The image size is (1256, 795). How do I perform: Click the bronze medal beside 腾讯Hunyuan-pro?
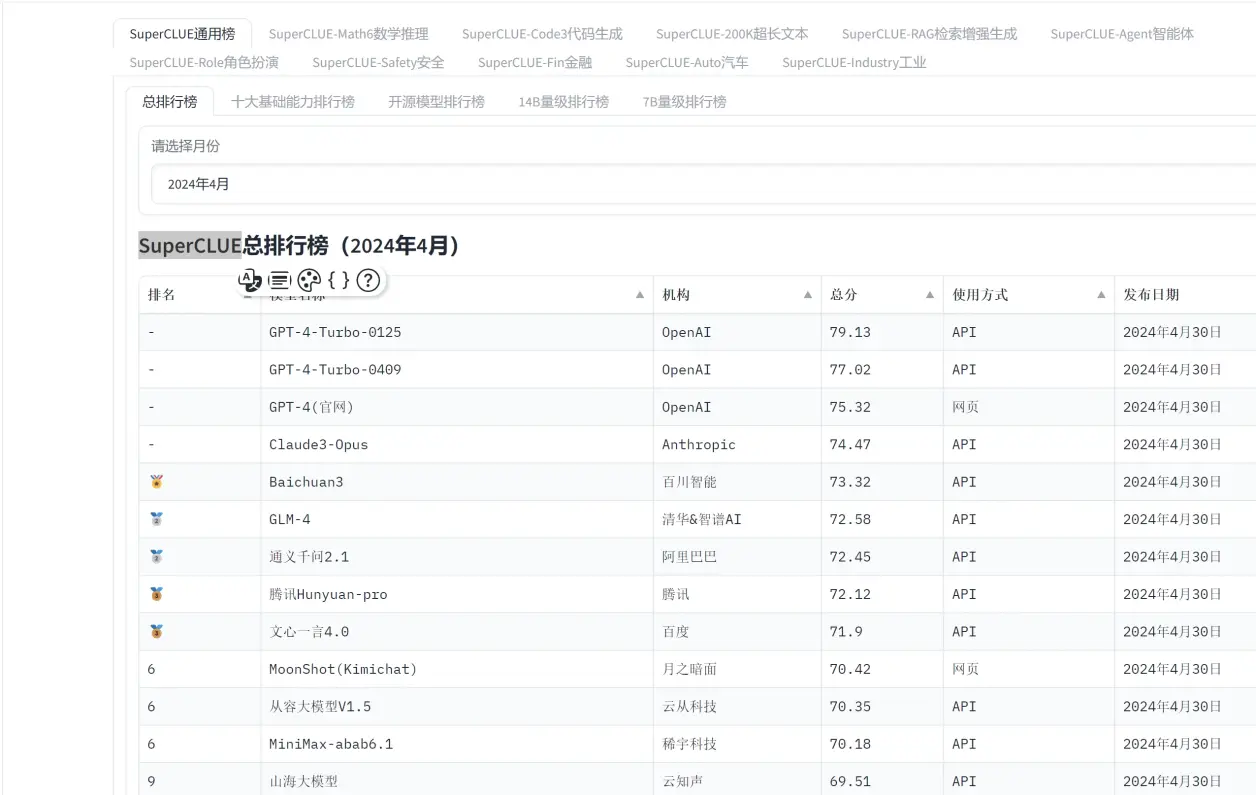pos(156,594)
